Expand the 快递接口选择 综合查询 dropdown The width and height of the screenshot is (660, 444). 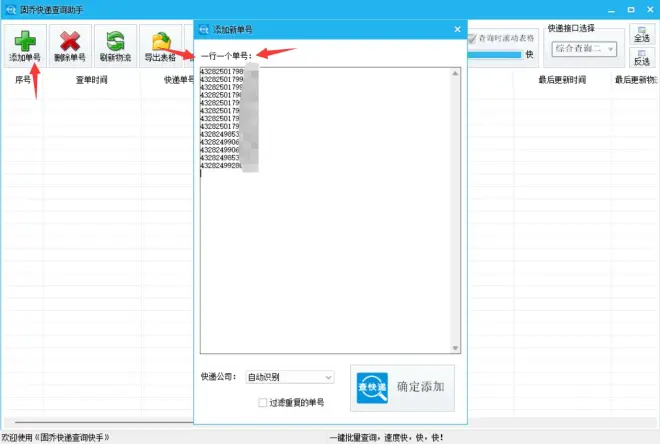pos(585,49)
